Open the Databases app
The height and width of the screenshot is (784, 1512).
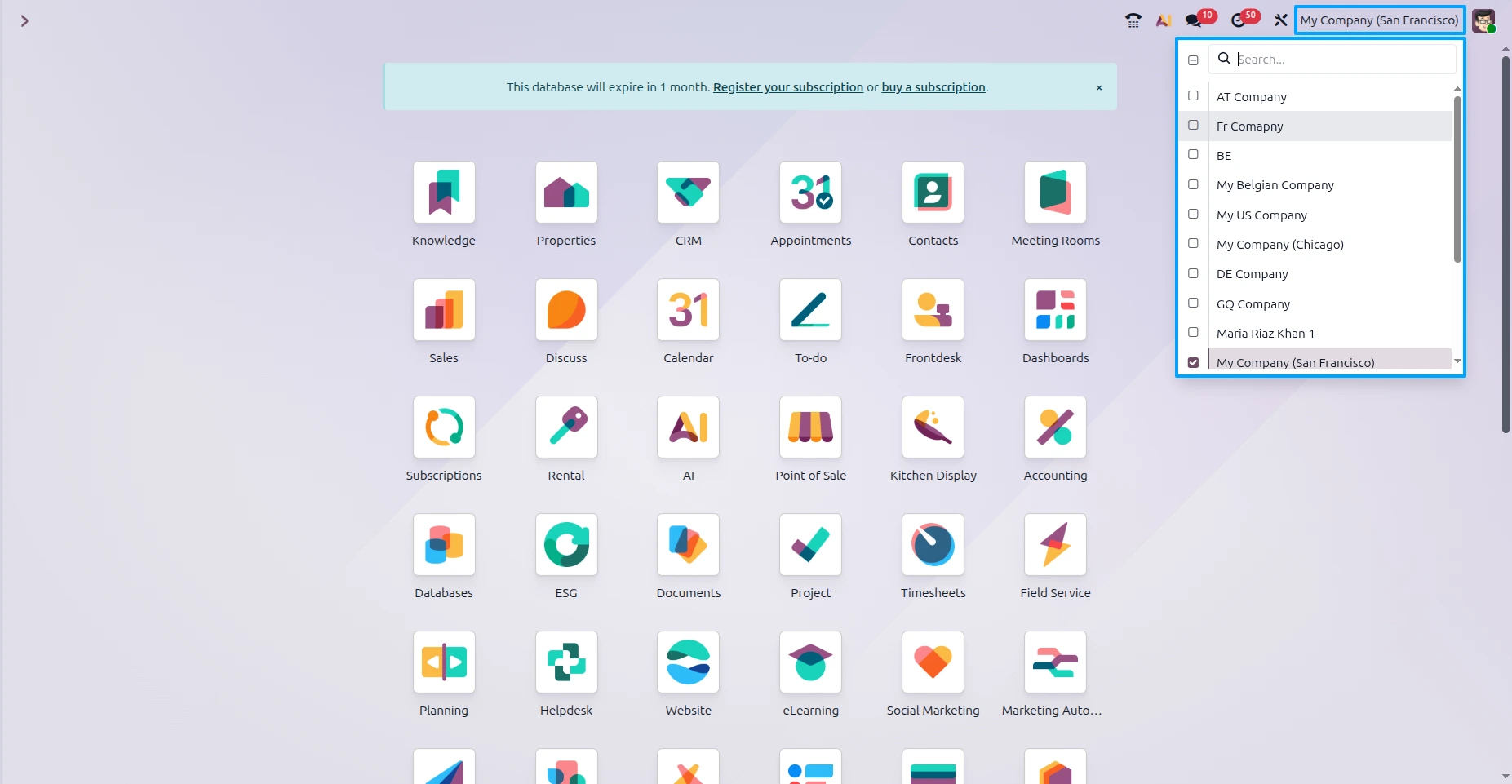[x=444, y=545]
